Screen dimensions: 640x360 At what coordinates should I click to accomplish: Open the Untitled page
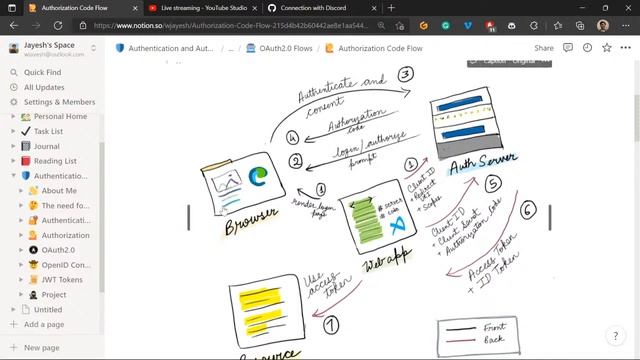point(48,309)
